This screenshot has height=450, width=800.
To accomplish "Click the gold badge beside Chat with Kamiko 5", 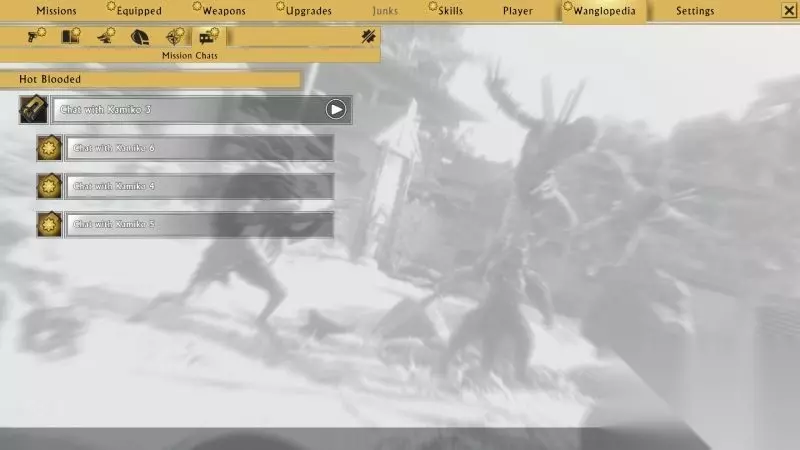I will [49, 224].
